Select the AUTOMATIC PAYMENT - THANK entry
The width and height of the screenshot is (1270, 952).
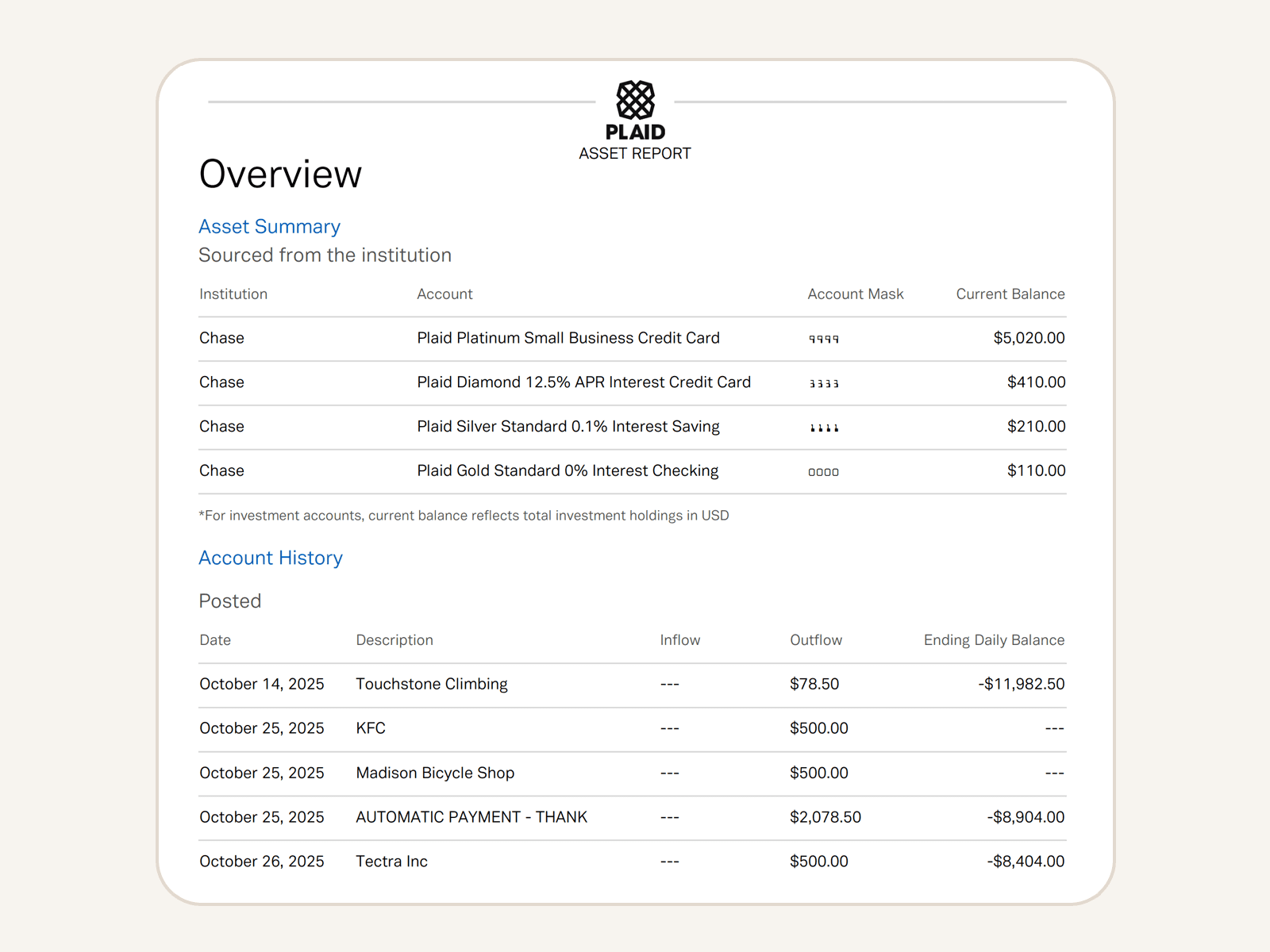(471, 817)
